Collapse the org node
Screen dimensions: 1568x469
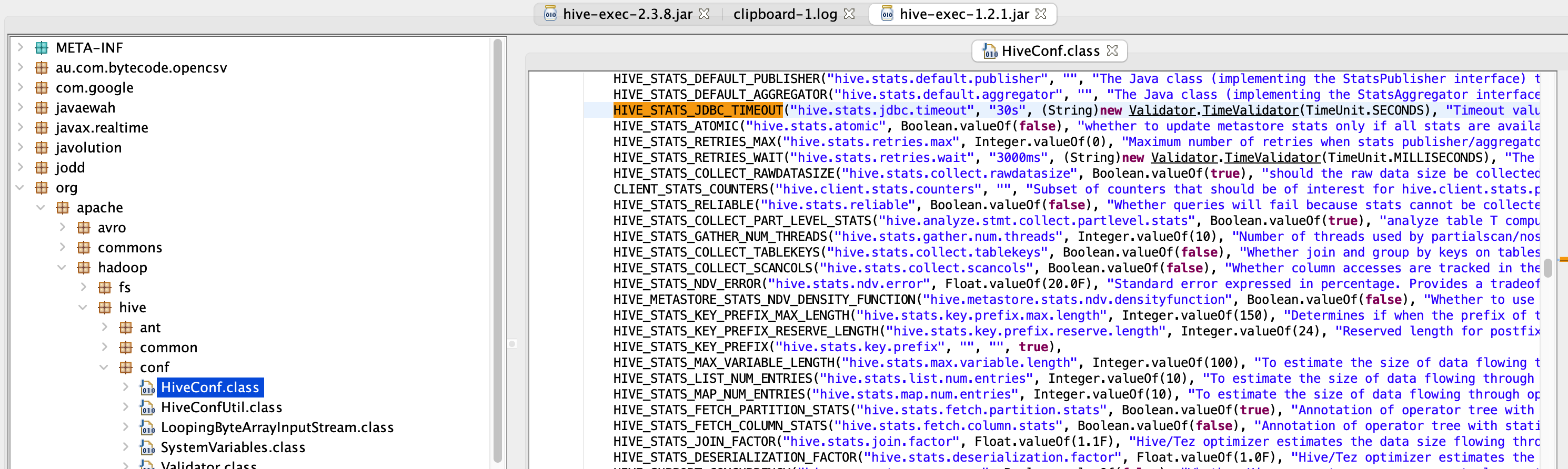(x=20, y=187)
